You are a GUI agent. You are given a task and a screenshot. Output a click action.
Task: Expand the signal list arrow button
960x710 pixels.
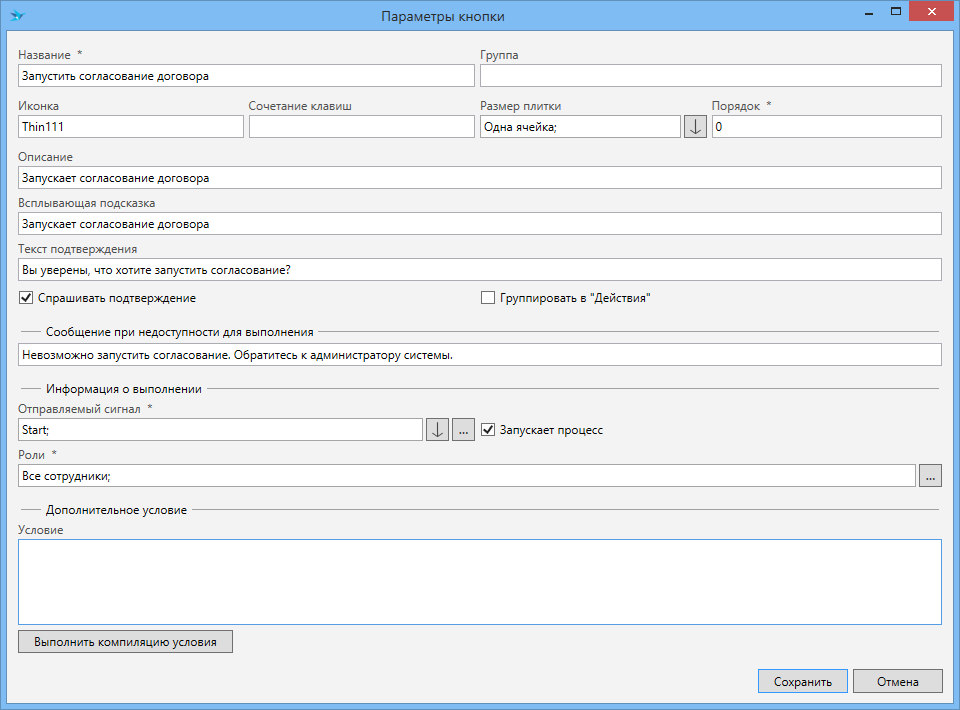coord(437,430)
